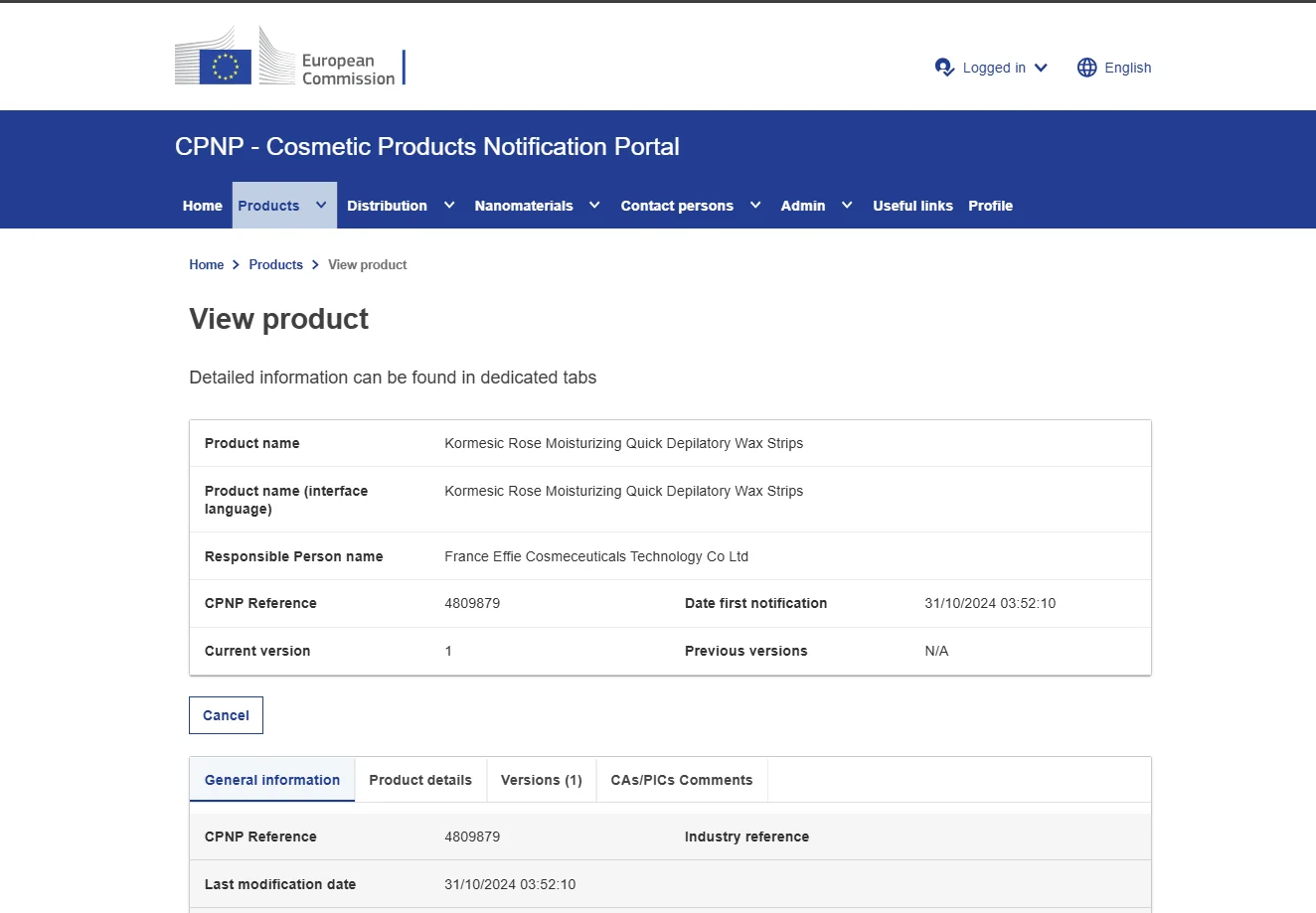Open the Versions (1) tab

(541, 780)
